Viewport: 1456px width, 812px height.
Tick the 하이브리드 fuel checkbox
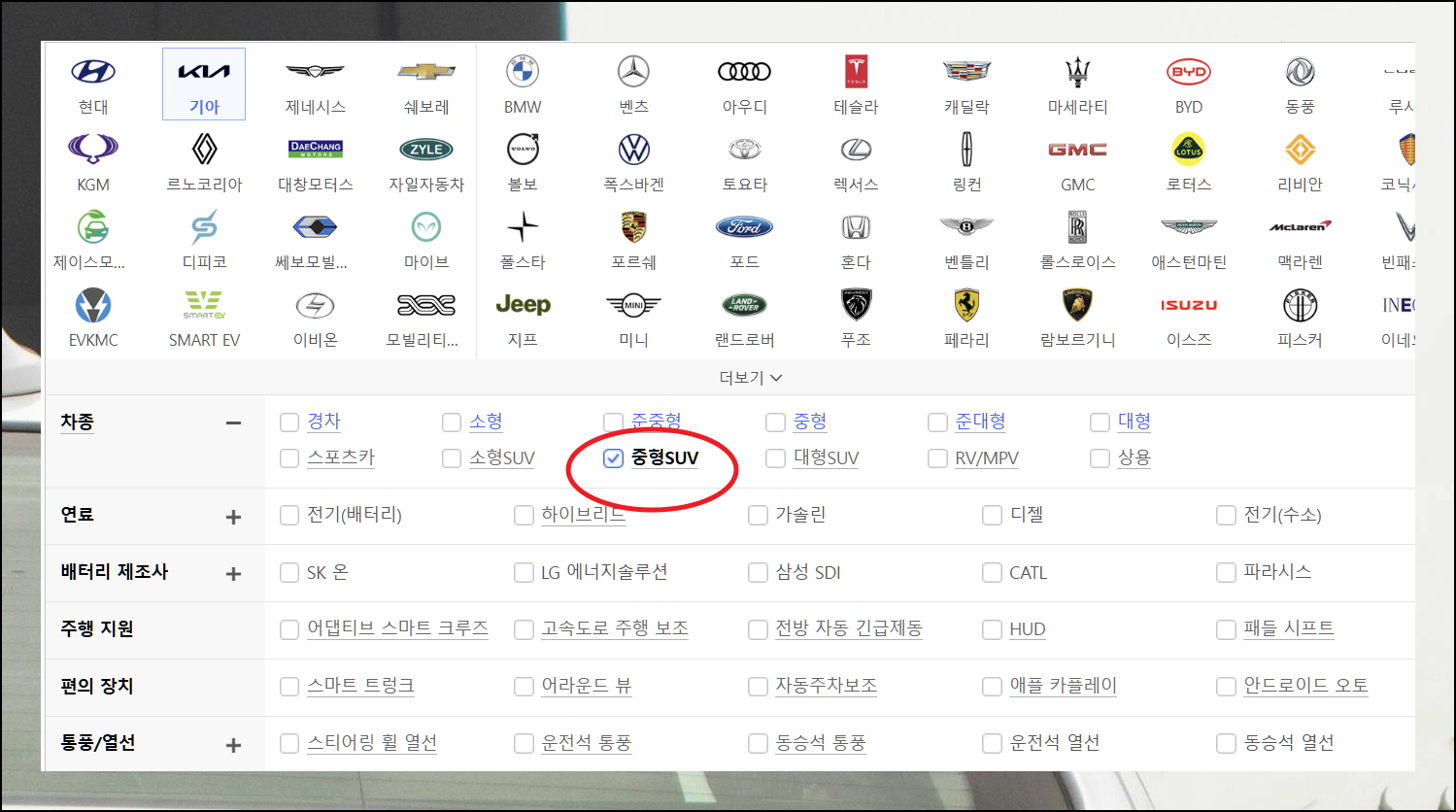pos(524,516)
